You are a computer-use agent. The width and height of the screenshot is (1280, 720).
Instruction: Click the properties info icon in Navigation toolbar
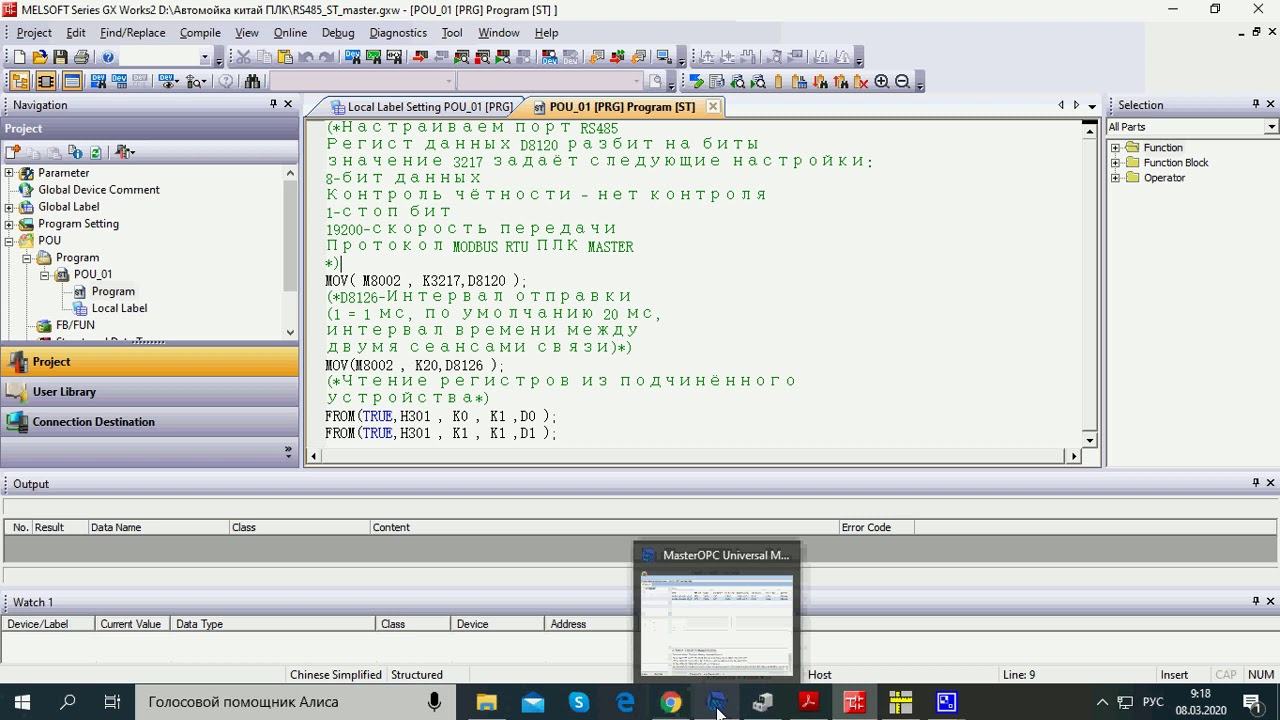pos(75,152)
